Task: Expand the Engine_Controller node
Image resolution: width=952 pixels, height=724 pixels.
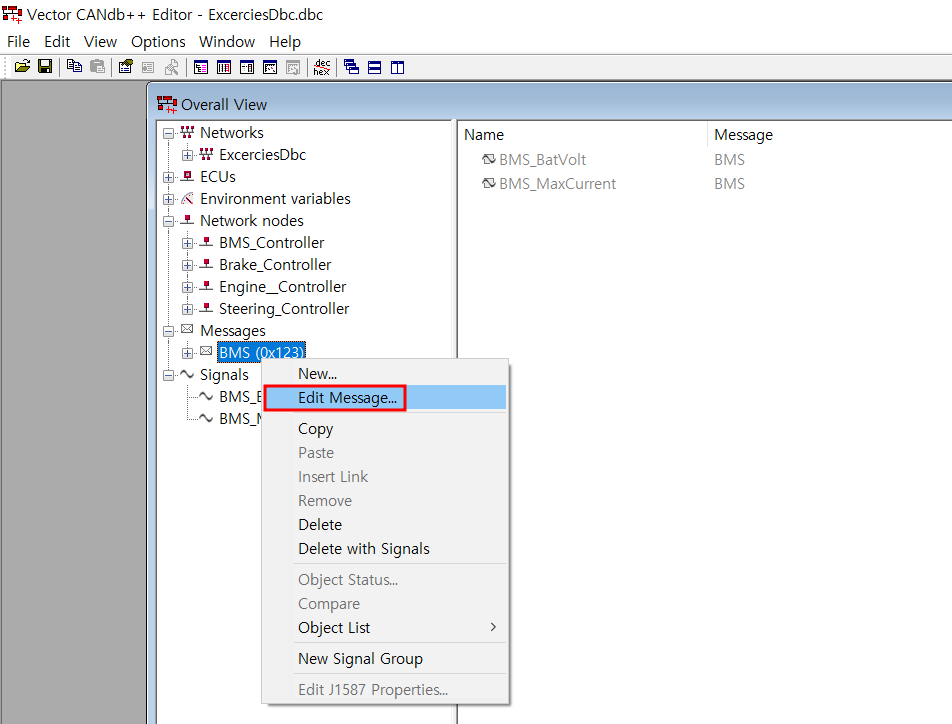Action: pos(188,287)
